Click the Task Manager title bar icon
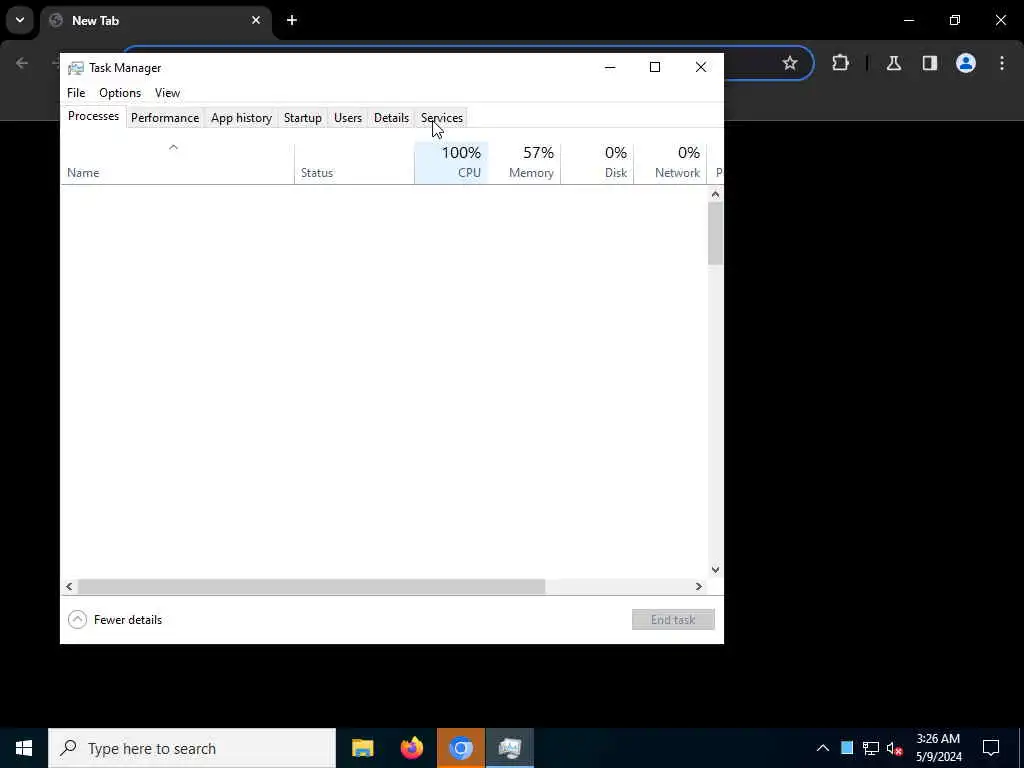Screen dimensions: 1024x768 click(76, 68)
